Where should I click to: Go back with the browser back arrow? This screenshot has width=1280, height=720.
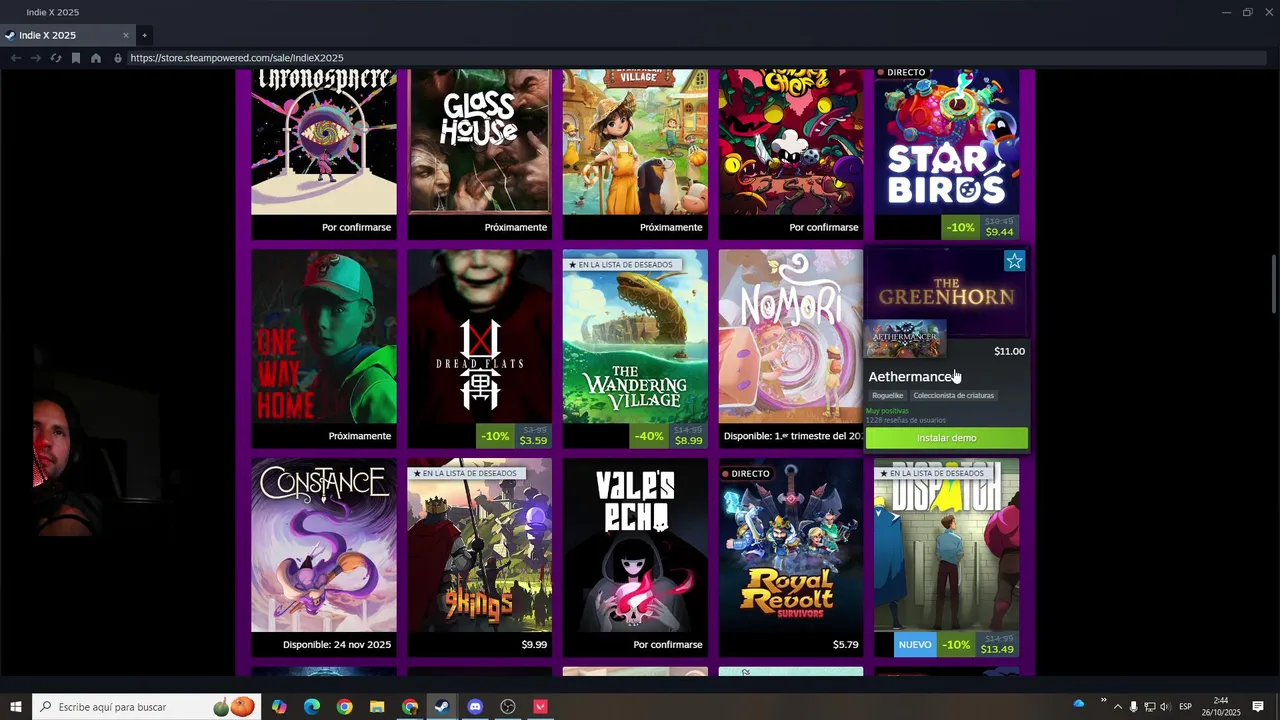(15, 58)
